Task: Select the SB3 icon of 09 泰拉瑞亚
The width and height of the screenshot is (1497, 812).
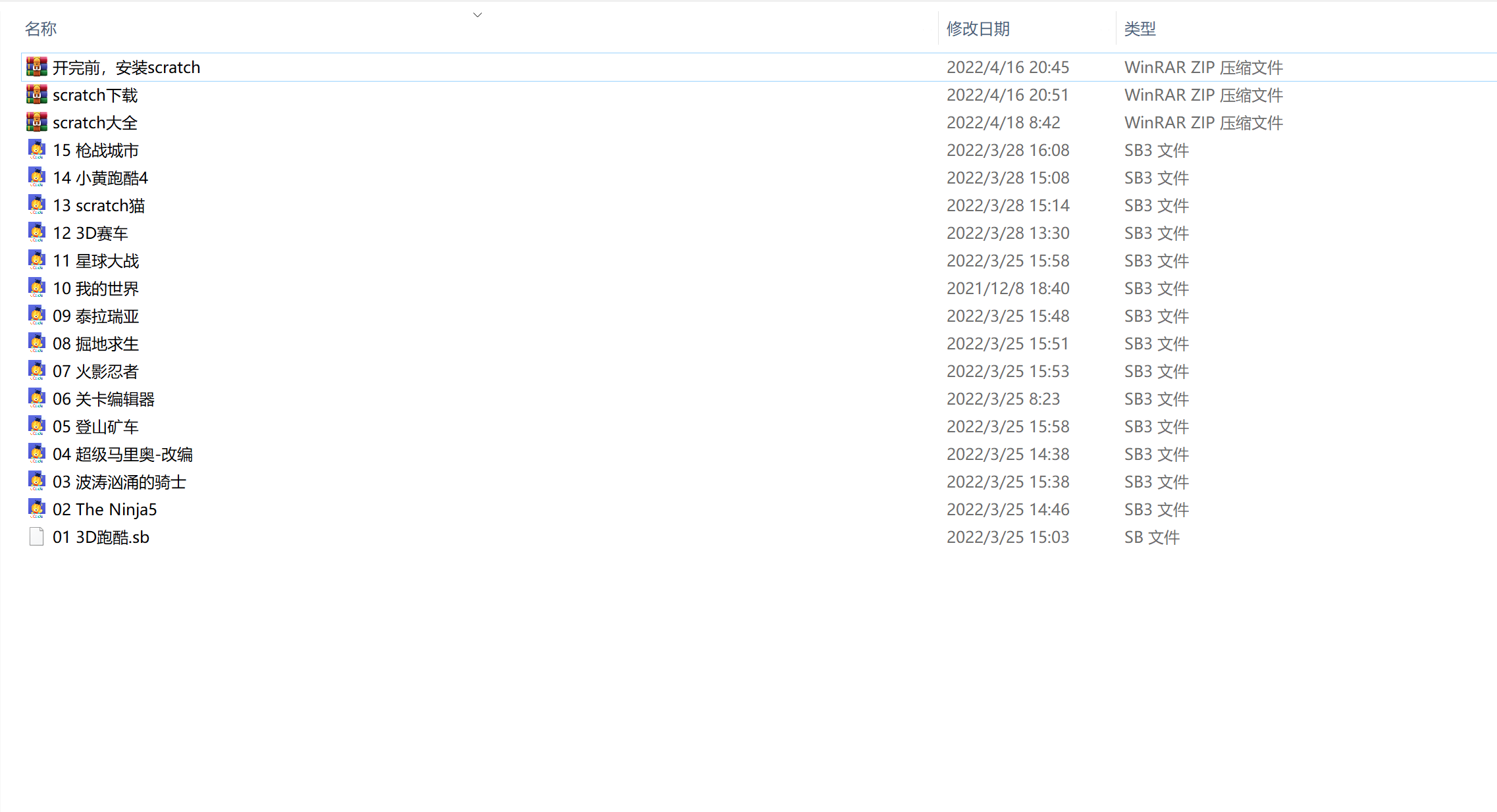Action: [x=37, y=316]
